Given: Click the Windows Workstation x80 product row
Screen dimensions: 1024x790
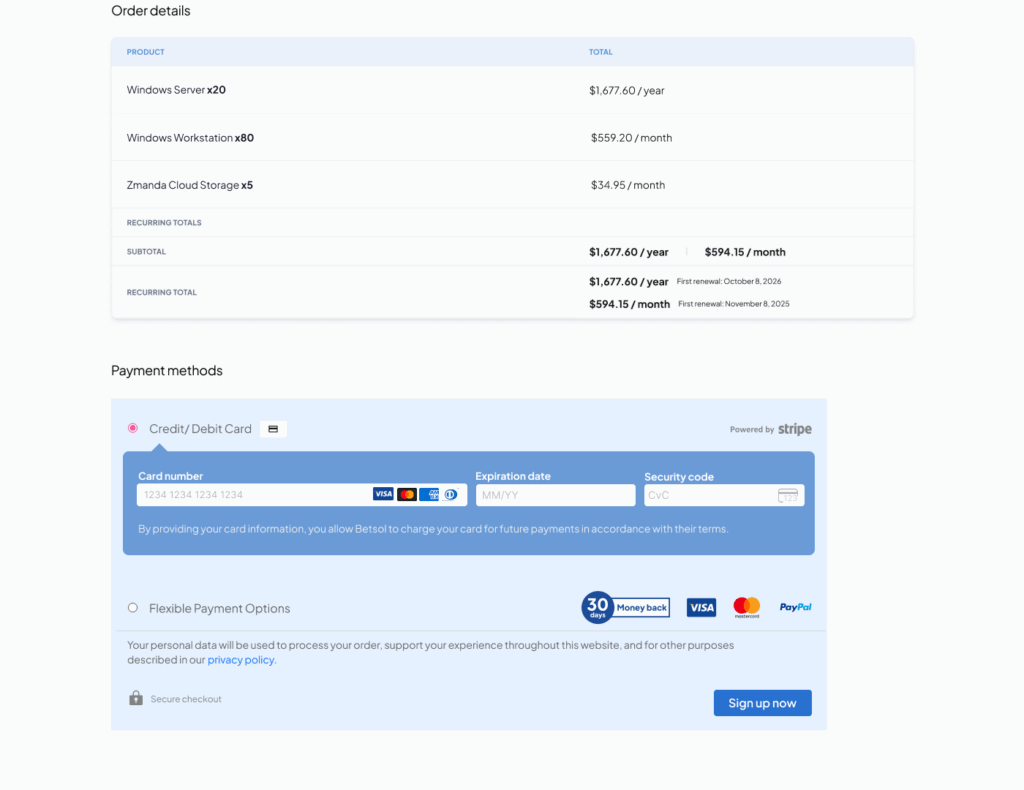Looking at the screenshot, I should click(512, 138).
